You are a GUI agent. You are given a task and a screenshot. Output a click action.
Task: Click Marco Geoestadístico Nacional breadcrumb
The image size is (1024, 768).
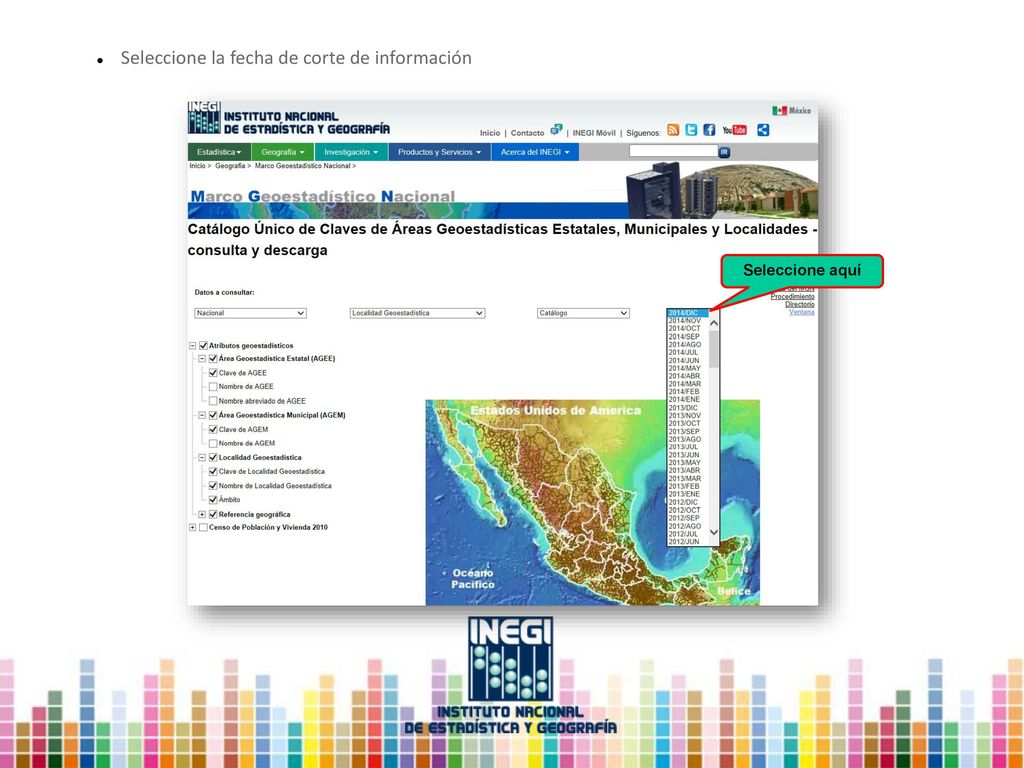(x=302, y=166)
